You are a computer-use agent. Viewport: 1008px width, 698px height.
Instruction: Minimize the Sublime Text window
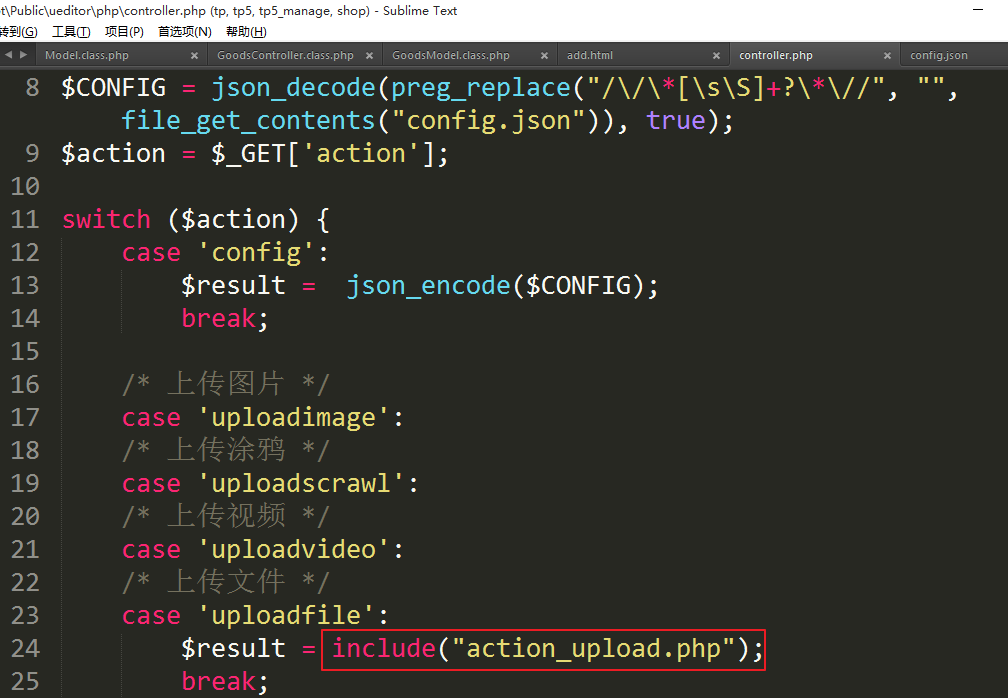pos(976,10)
